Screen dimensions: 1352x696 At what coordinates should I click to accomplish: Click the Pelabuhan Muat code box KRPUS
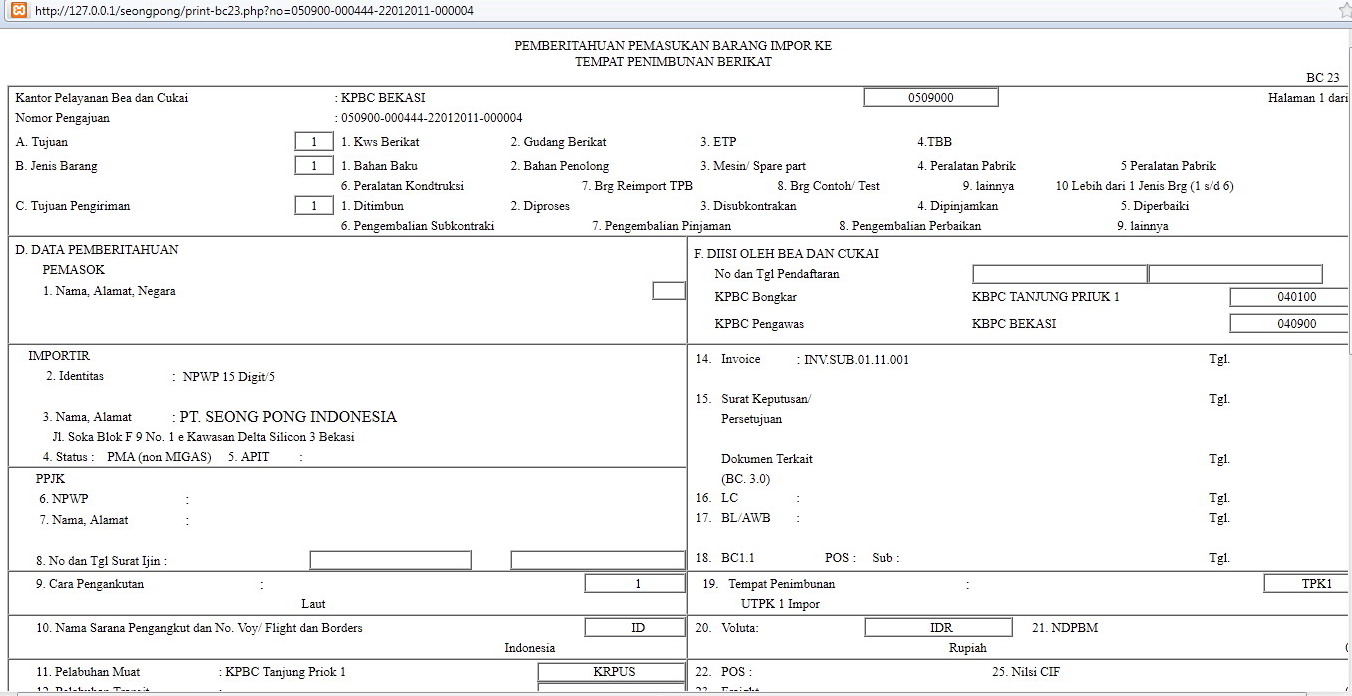tap(610, 671)
